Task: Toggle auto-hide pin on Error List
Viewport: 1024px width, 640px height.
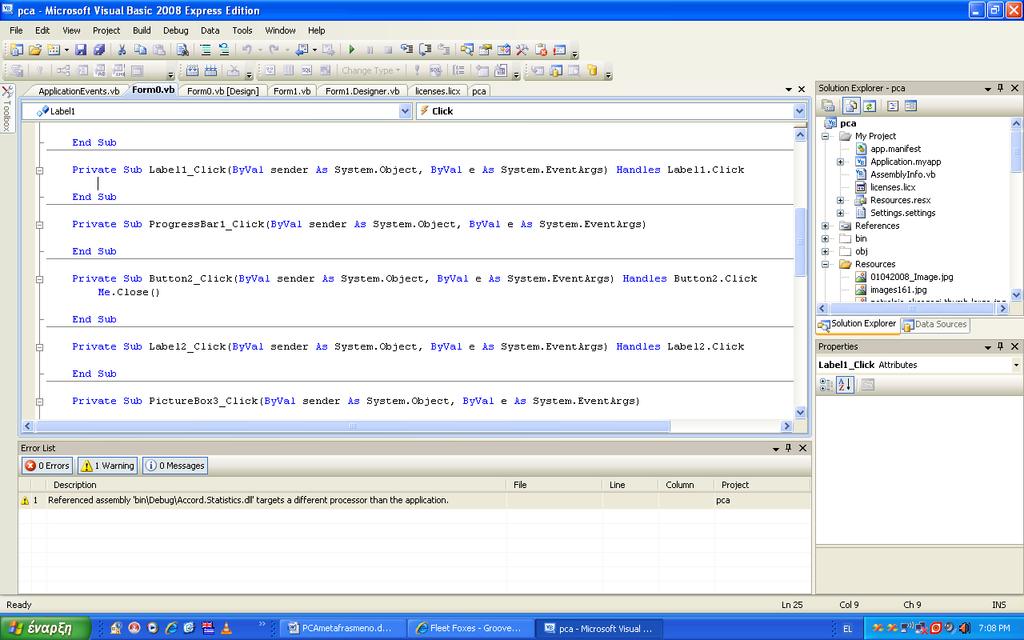Action: click(x=788, y=448)
